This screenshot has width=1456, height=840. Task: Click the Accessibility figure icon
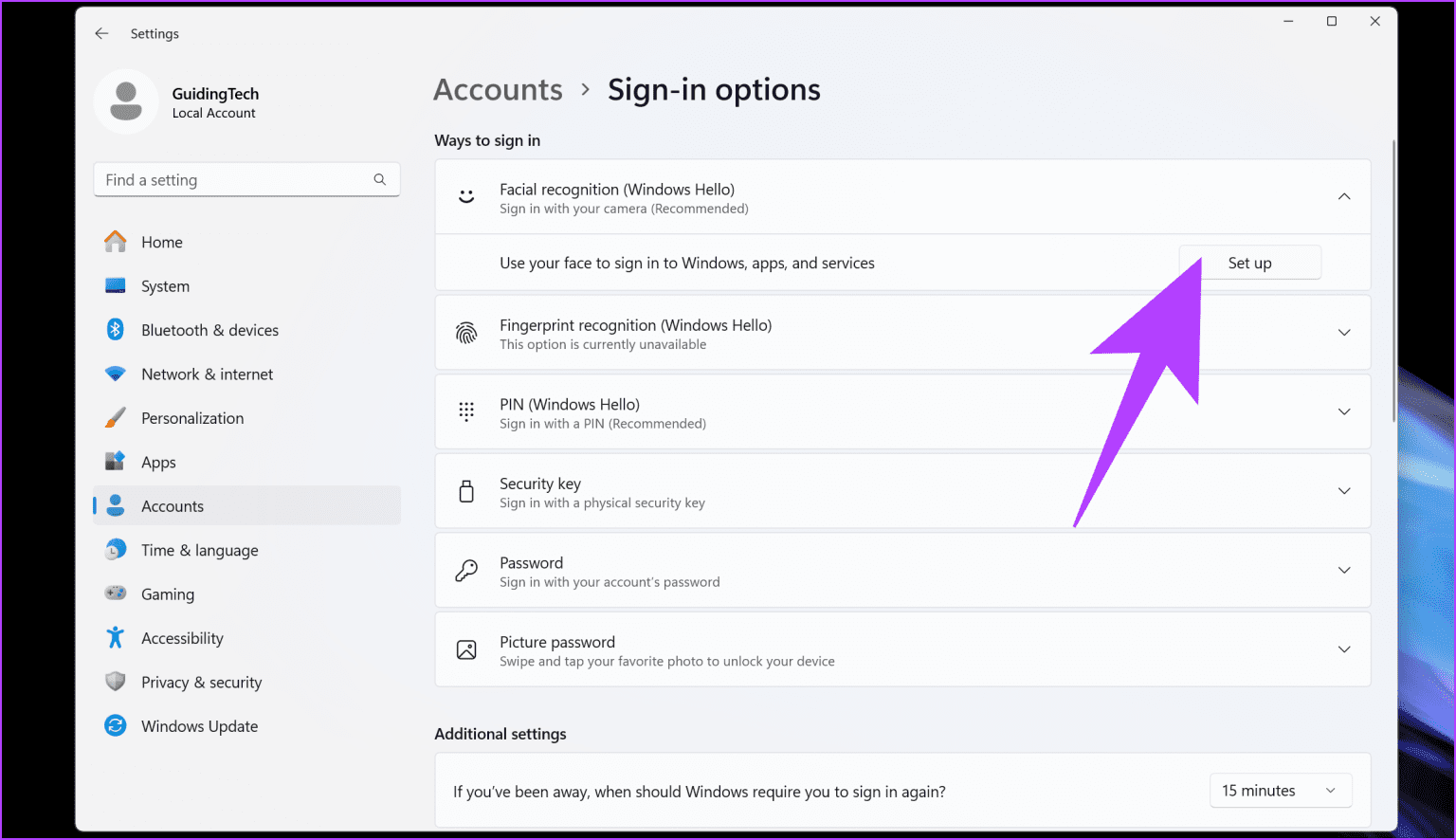point(116,638)
